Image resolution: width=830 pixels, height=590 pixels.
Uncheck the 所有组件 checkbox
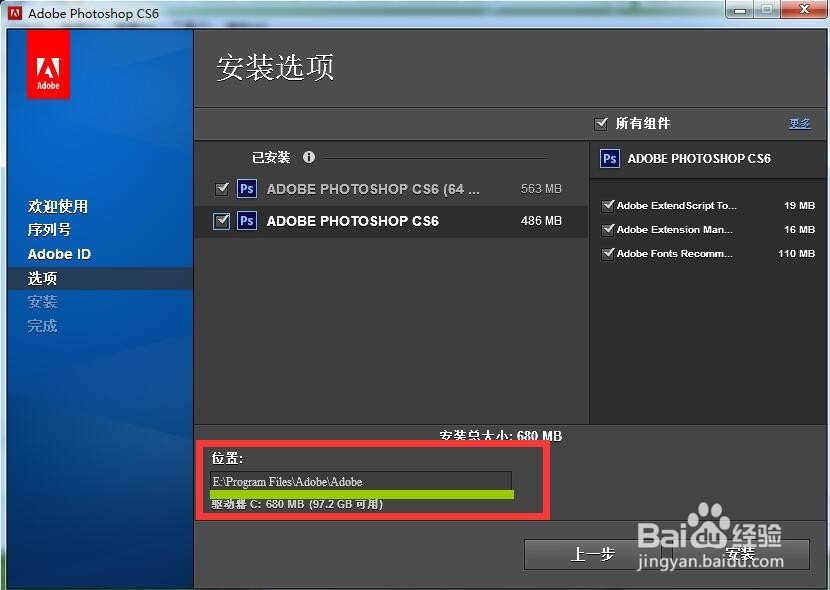point(601,123)
